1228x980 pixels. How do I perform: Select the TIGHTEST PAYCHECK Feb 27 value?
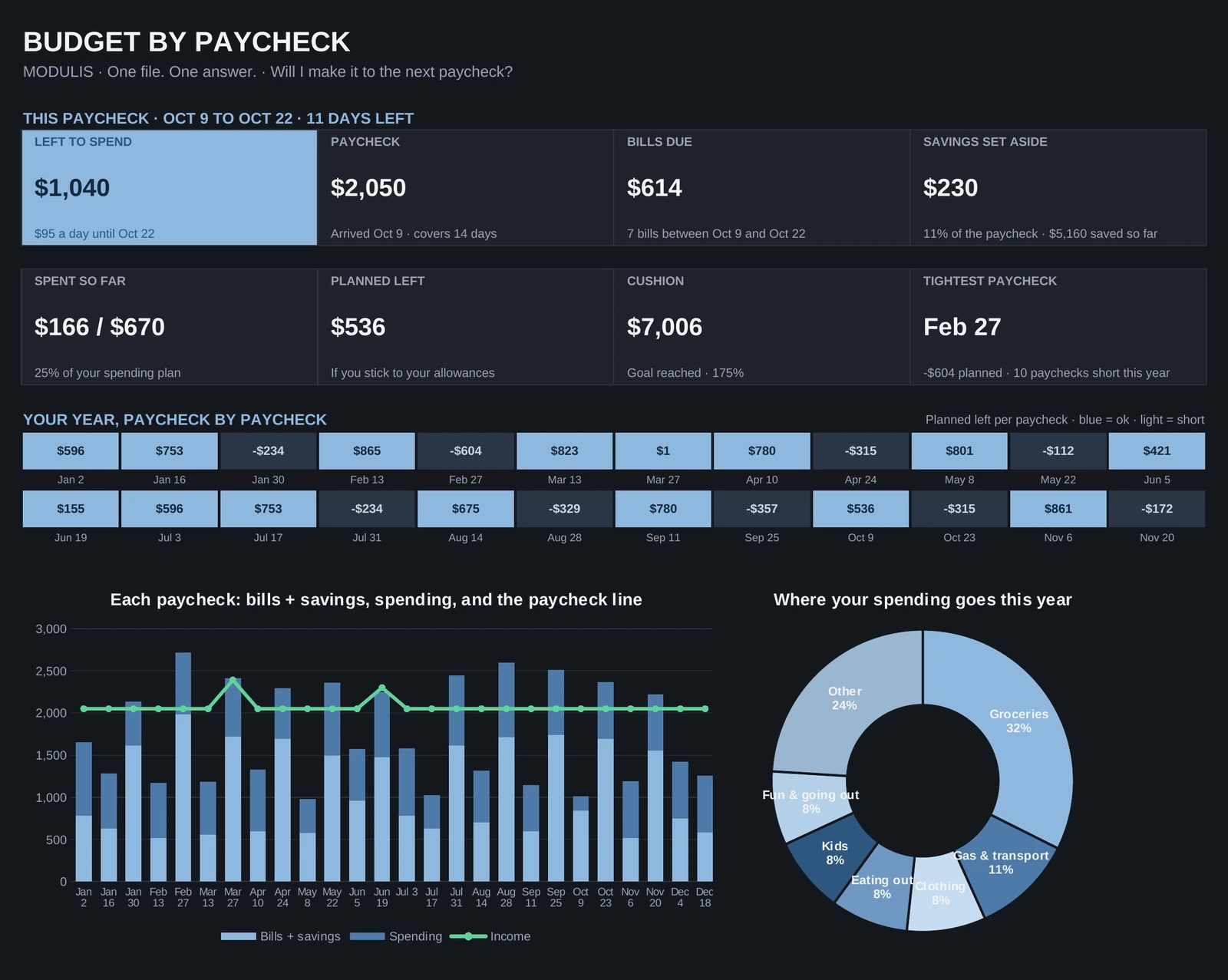click(x=962, y=327)
